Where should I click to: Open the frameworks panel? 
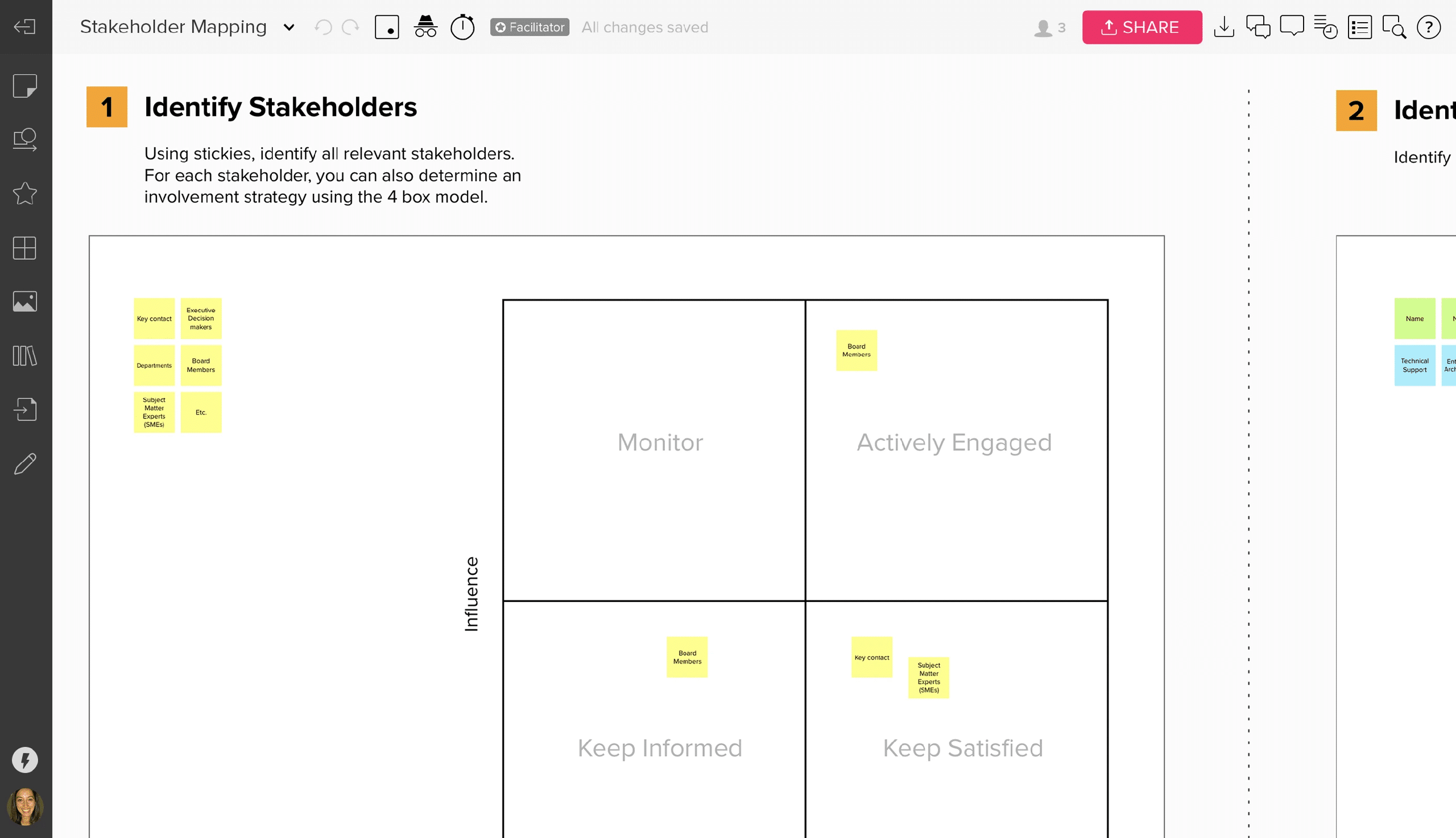pyautogui.click(x=26, y=248)
